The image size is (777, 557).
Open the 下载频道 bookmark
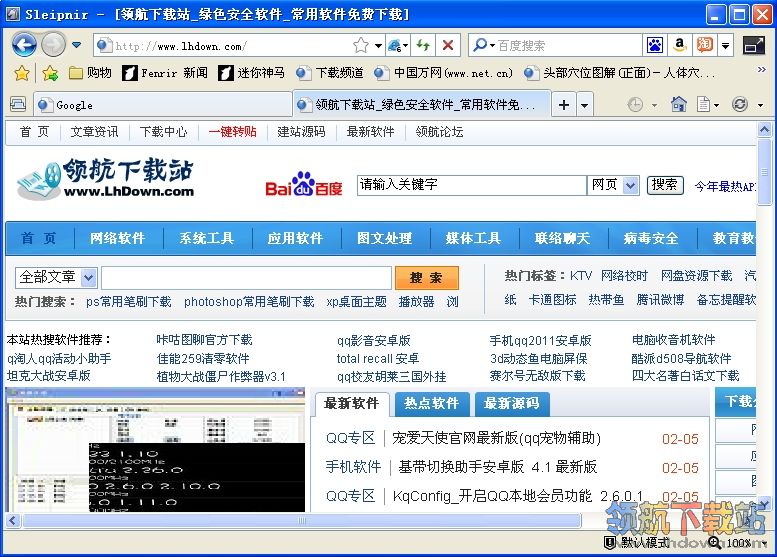pyautogui.click(x=330, y=73)
